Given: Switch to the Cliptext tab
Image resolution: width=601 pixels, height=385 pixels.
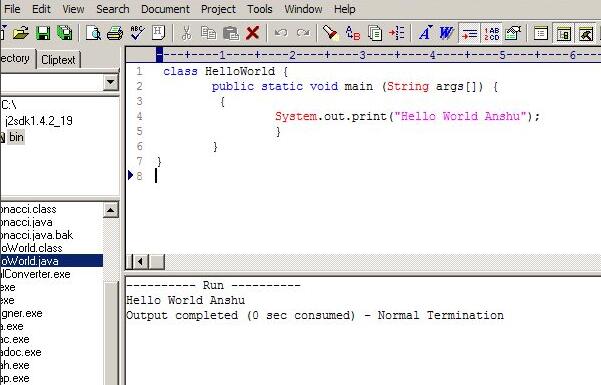Looking at the screenshot, I should 58,59.
